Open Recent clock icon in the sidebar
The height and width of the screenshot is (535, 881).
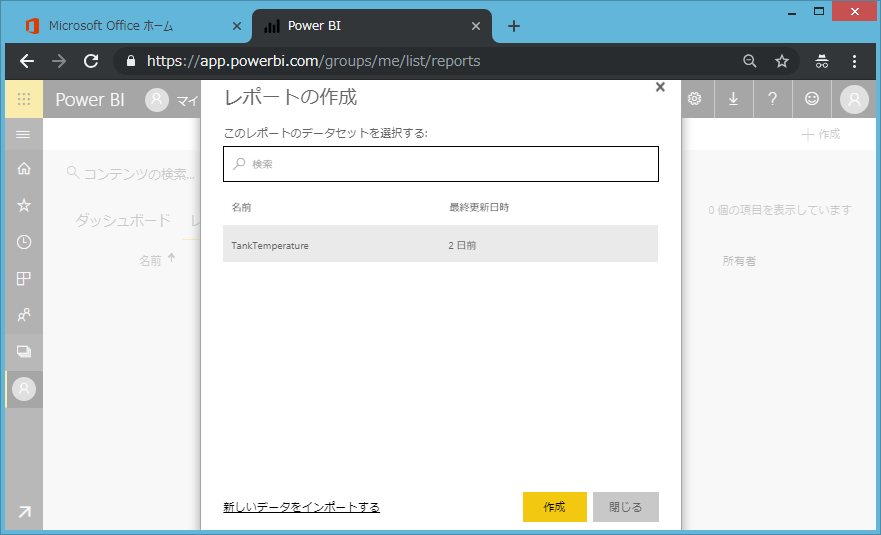pos(24,242)
